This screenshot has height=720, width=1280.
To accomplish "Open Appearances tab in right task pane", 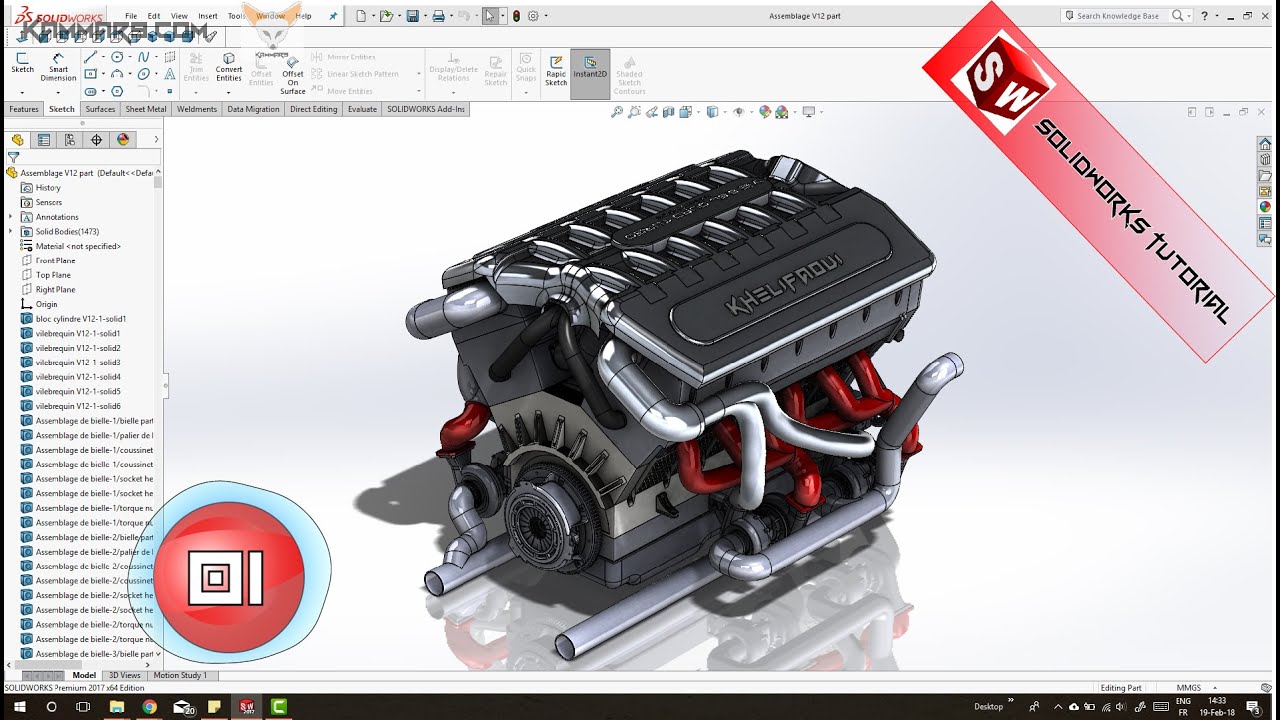I will click(1265, 207).
